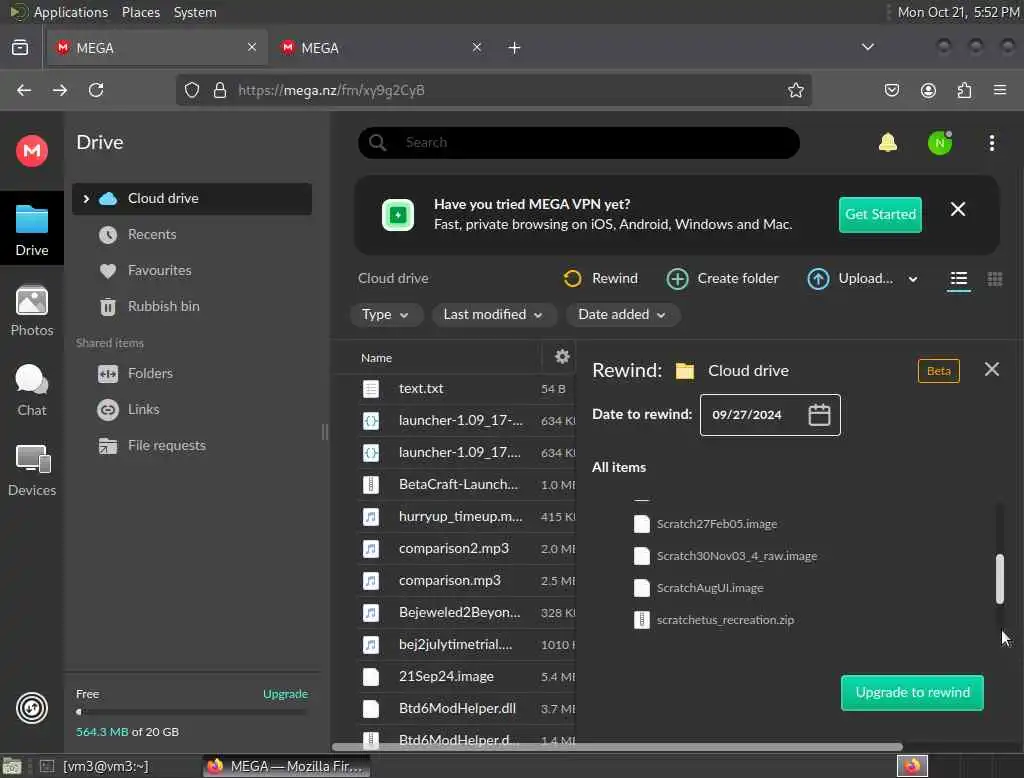Select the text.txt file
Image resolution: width=1024 pixels, height=778 pixels.
pyautogui.click(x=466, y=389)
